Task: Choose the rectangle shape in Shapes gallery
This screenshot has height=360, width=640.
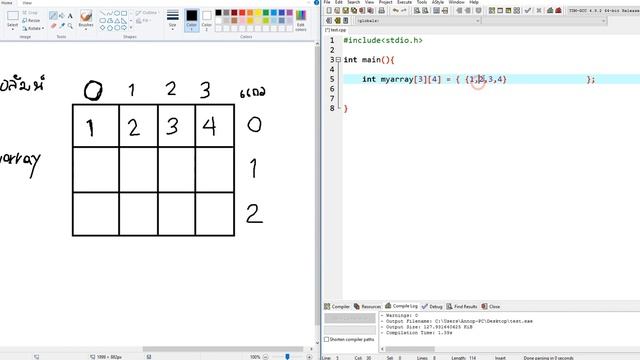Action: point(124,13)
